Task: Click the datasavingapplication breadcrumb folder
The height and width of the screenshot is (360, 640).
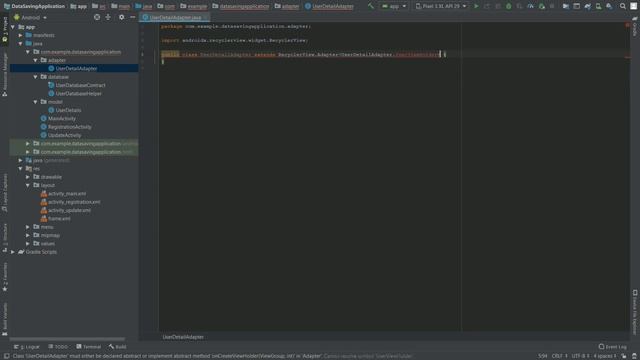Action: [241, 6]
